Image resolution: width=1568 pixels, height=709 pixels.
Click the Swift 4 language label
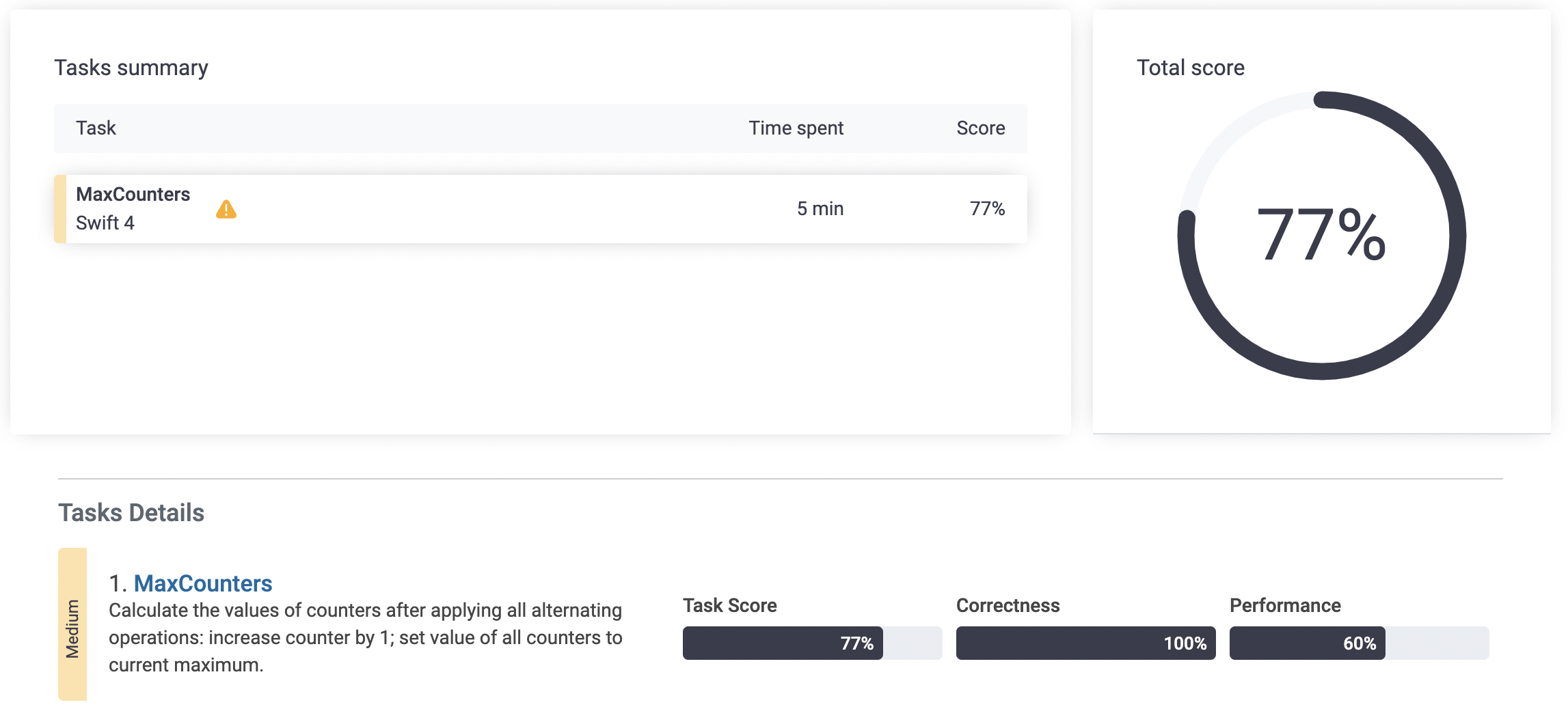coord(105,223)
